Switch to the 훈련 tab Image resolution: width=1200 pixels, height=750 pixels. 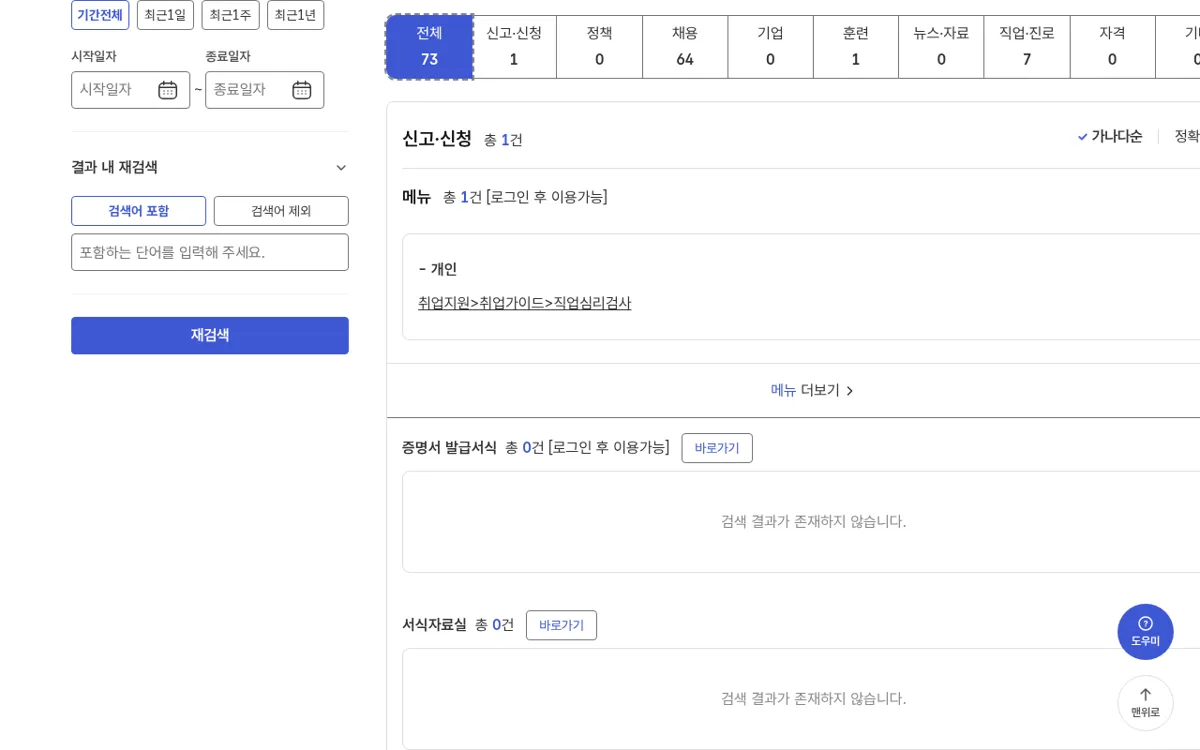[855, 46]
